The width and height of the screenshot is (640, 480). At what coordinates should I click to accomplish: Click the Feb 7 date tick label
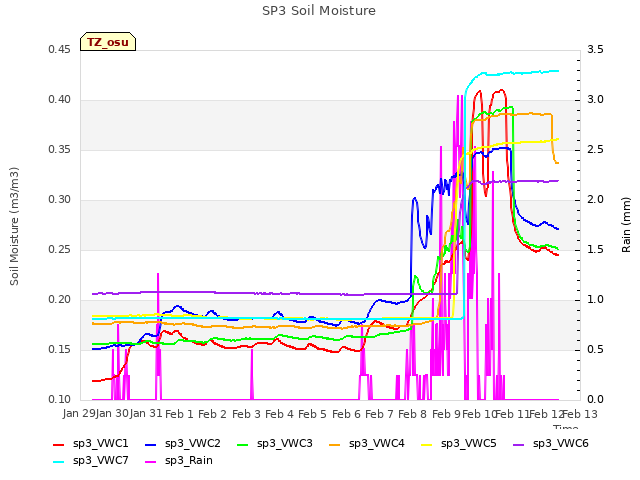pyautogui.click(x=379, y=414)
